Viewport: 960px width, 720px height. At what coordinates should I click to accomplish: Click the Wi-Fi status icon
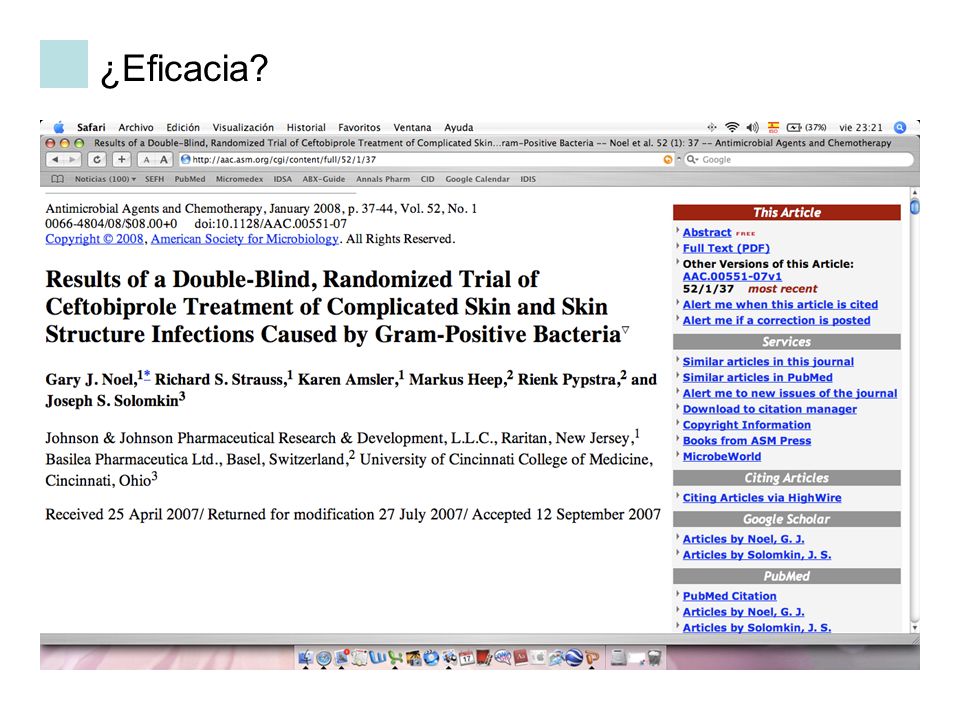(x=732, y=127)
